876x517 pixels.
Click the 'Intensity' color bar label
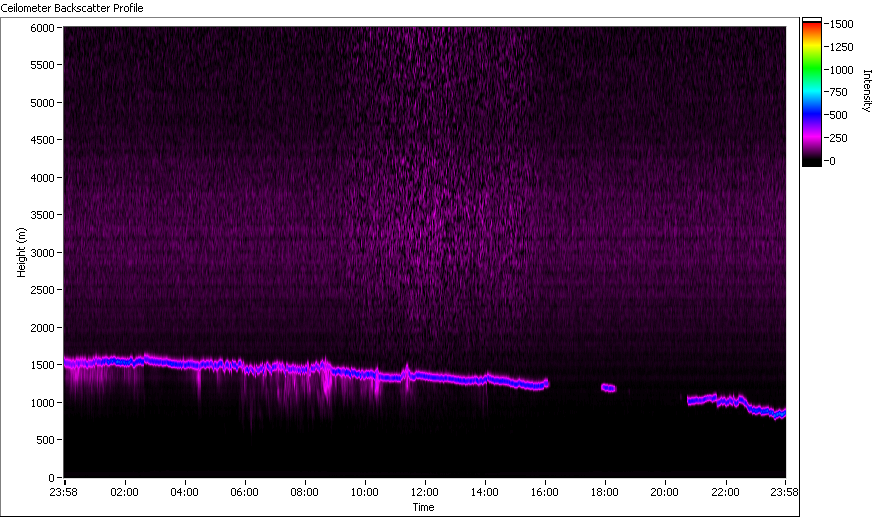coord(867,91)
